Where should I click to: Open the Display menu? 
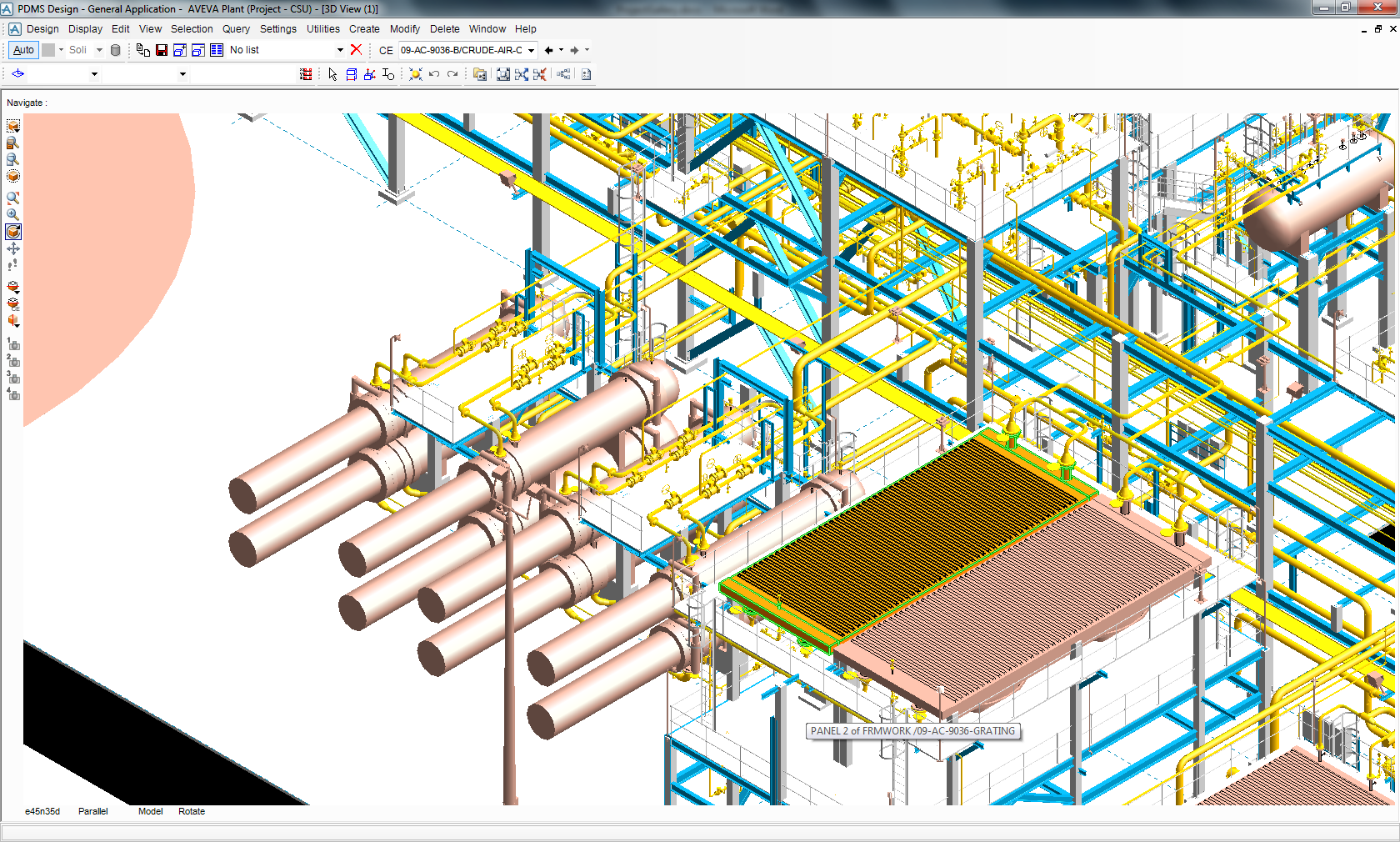click(x=85, y=29)
